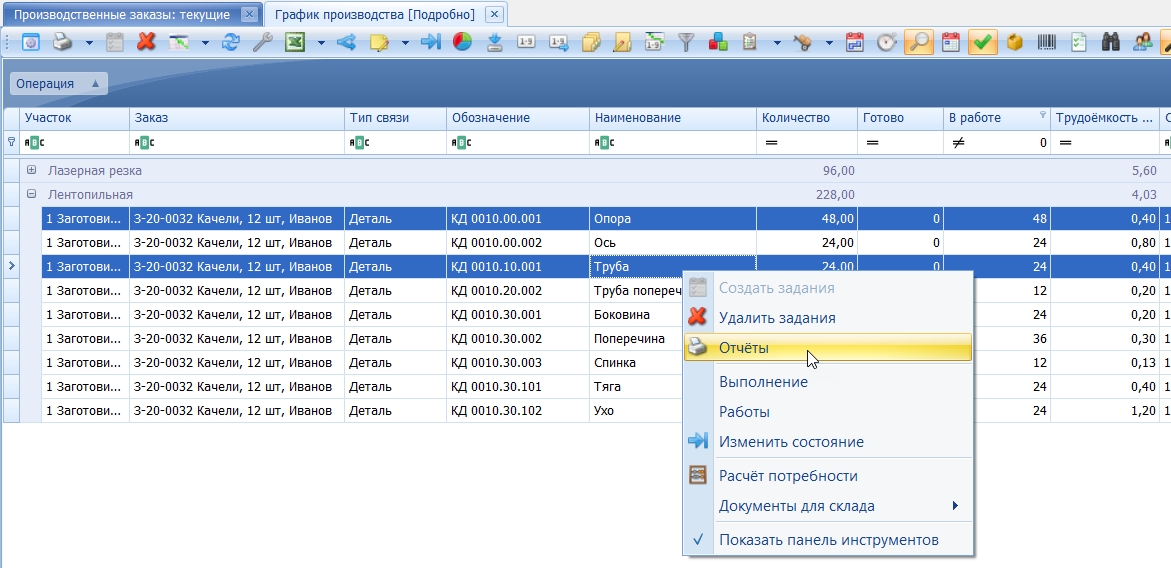
Task: Toggle Показать панель инструментов option
Action: (828, 540)
